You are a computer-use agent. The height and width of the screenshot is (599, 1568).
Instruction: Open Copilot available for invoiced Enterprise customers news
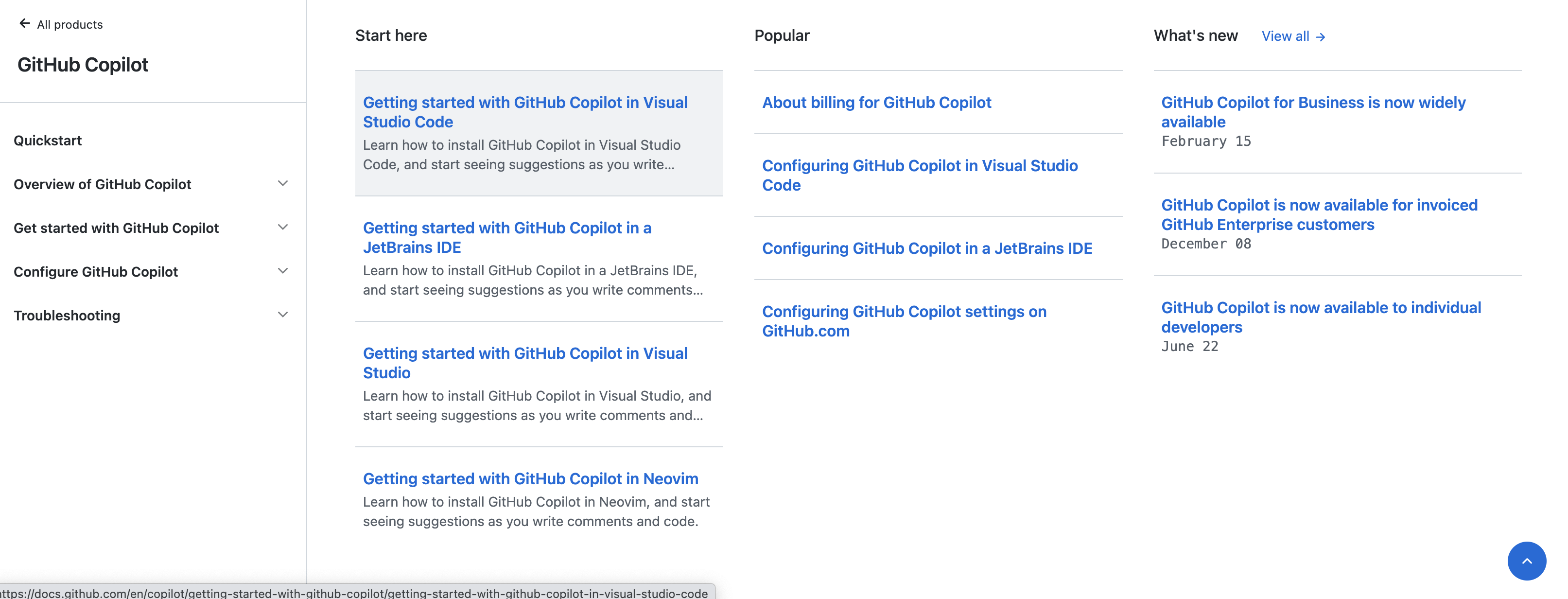click(1319, 214)
